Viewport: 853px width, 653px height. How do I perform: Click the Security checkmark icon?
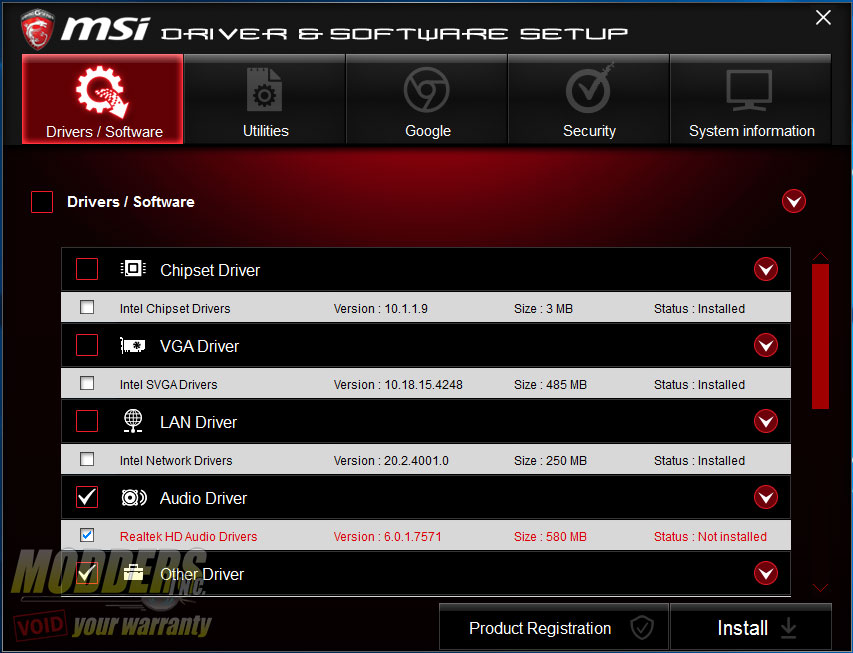(x=590, y=88)
